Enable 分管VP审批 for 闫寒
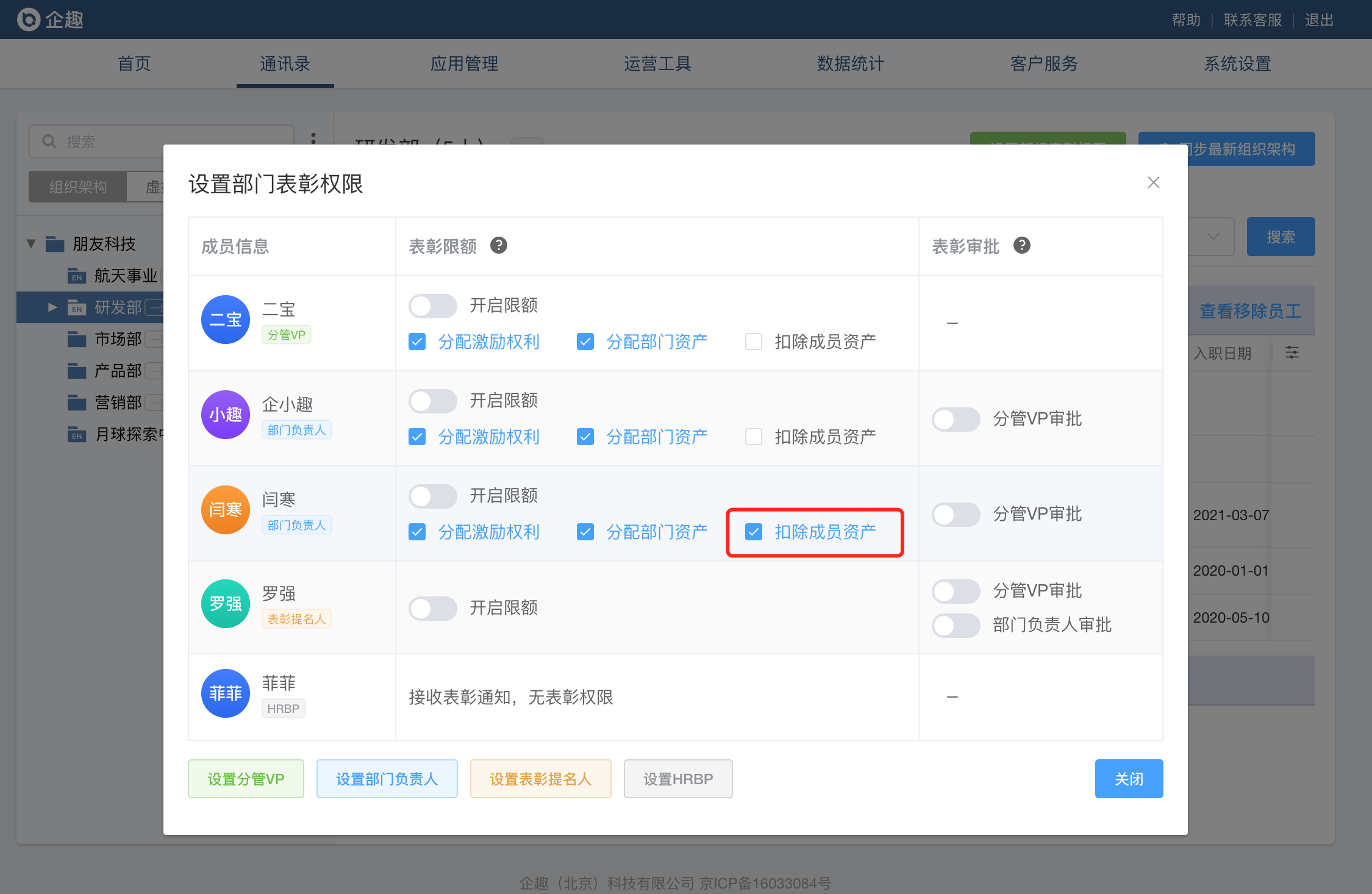The width and height of the screenshot is (1372, 894). tap(956, 514)
